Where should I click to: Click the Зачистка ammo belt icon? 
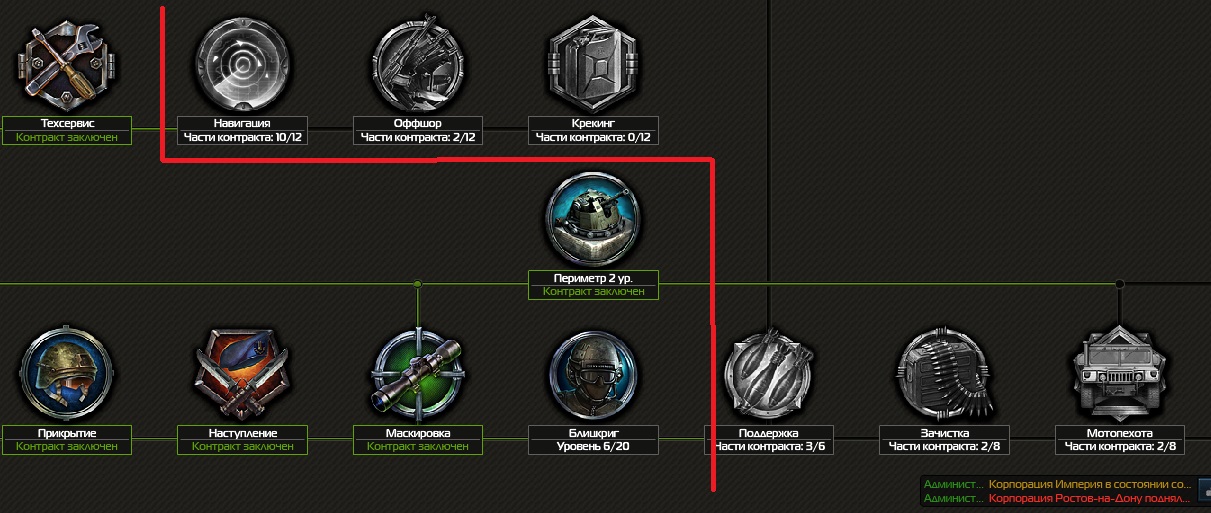pyautogui.click(x=944, y=374)
